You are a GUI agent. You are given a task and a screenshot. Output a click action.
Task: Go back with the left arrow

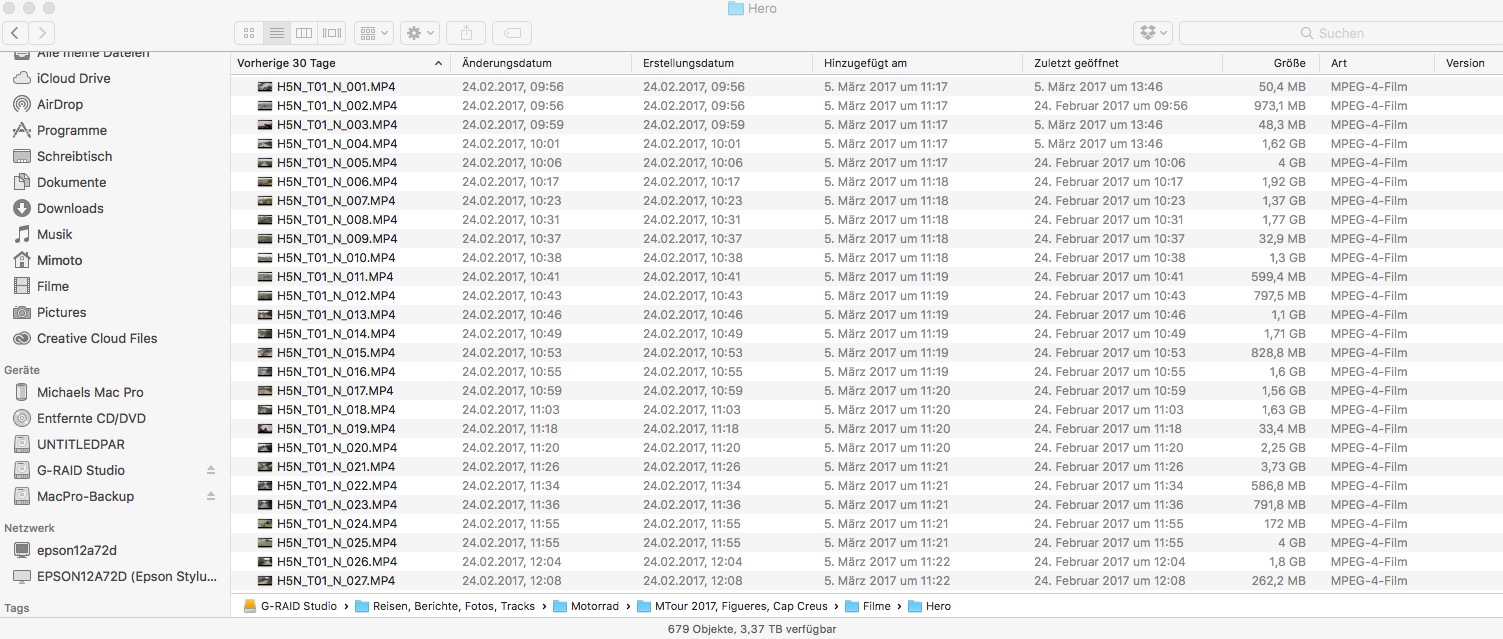coord(16,33)
